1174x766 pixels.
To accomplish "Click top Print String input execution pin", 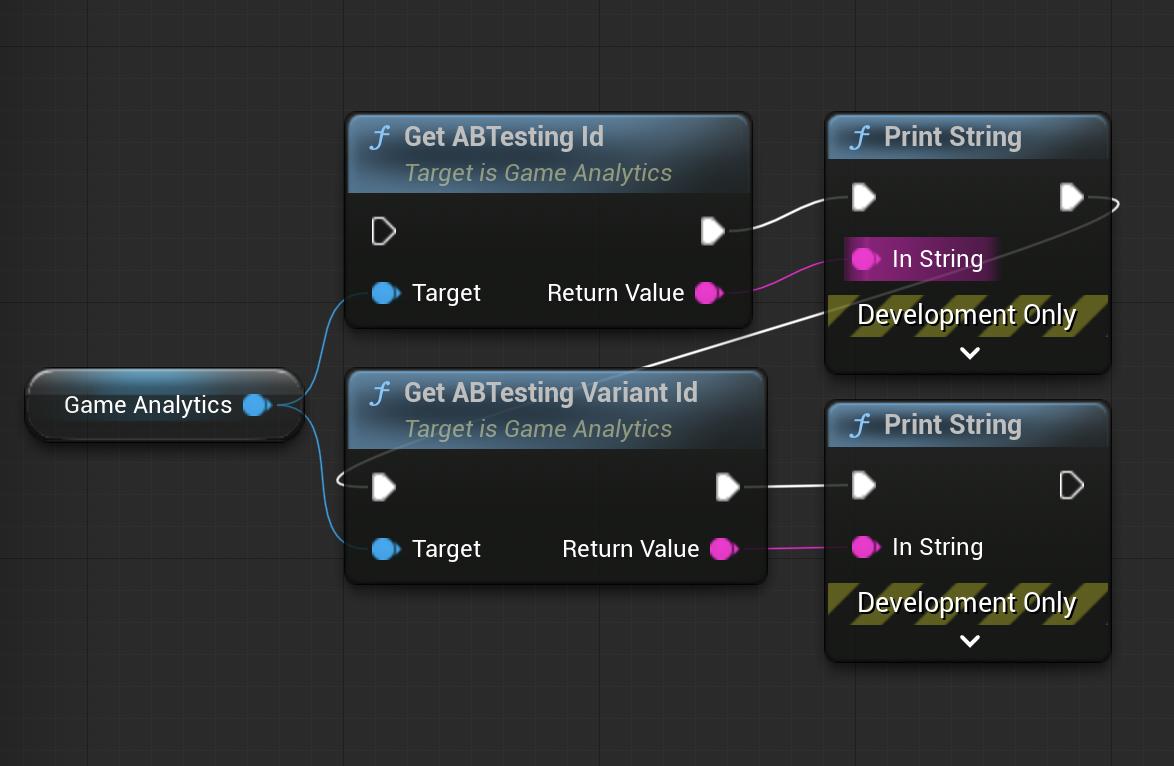I will coord(863,198).
